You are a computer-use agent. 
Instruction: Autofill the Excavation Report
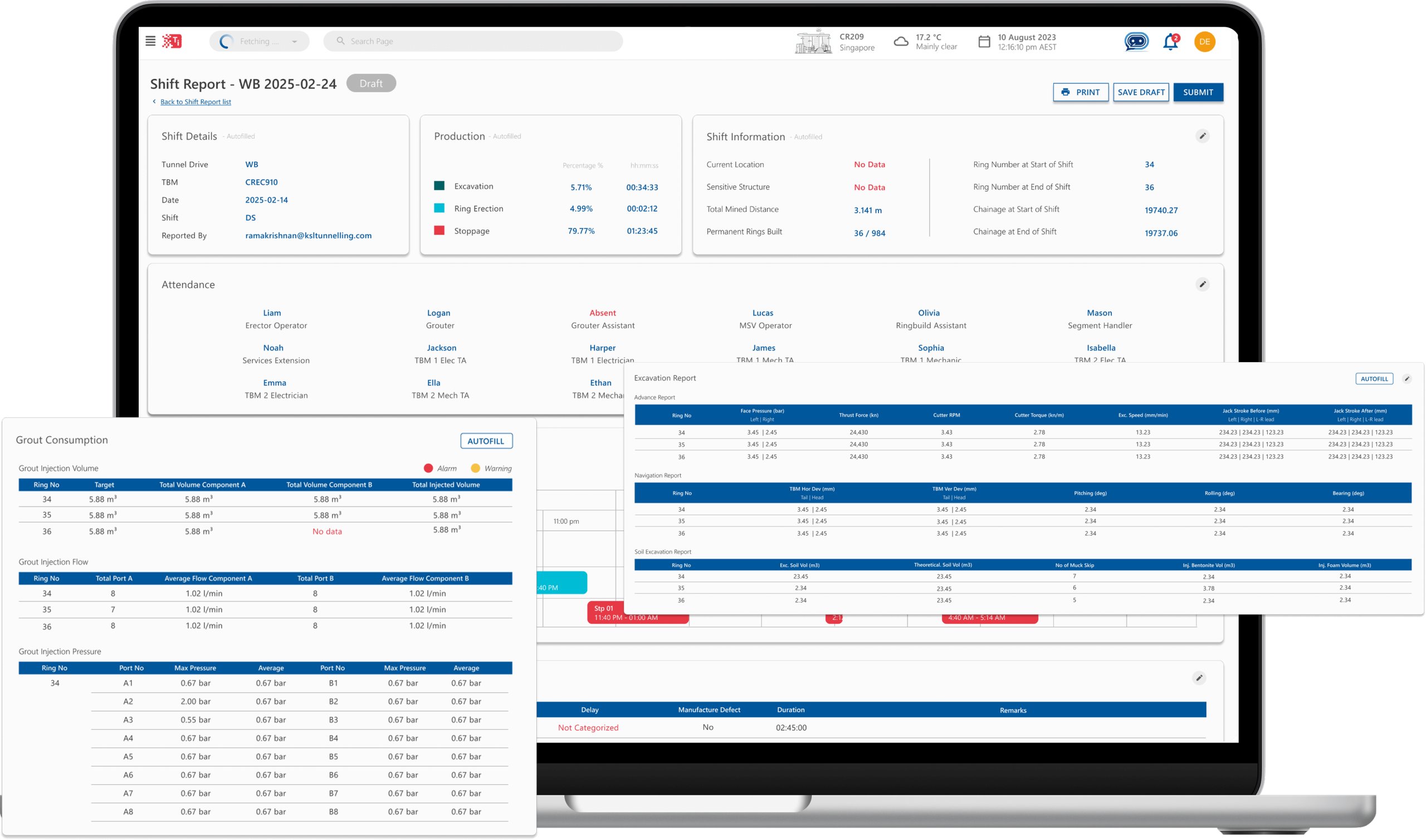1374,379
